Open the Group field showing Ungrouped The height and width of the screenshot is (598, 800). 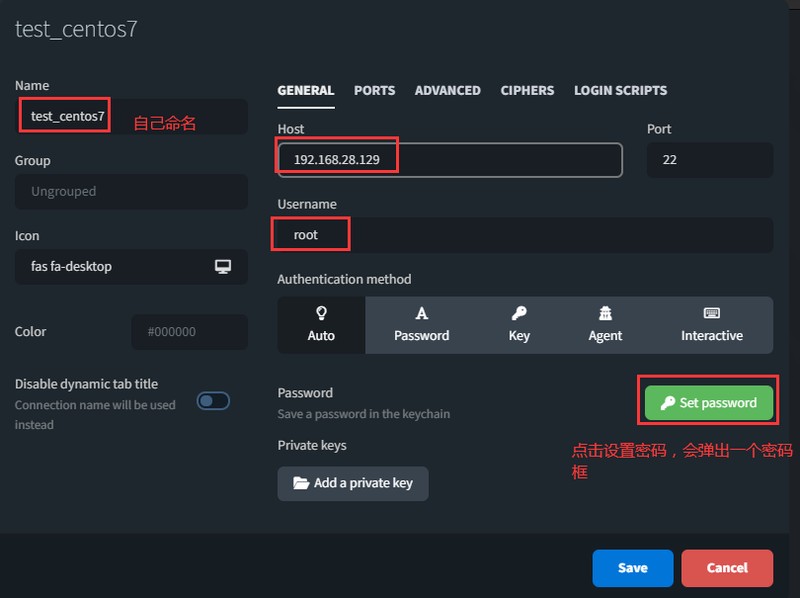[x=131, y=192]
